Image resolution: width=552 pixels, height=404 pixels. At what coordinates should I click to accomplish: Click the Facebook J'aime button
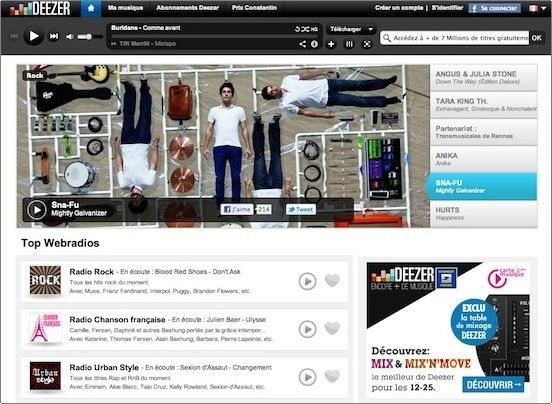[x=237, y=209]
